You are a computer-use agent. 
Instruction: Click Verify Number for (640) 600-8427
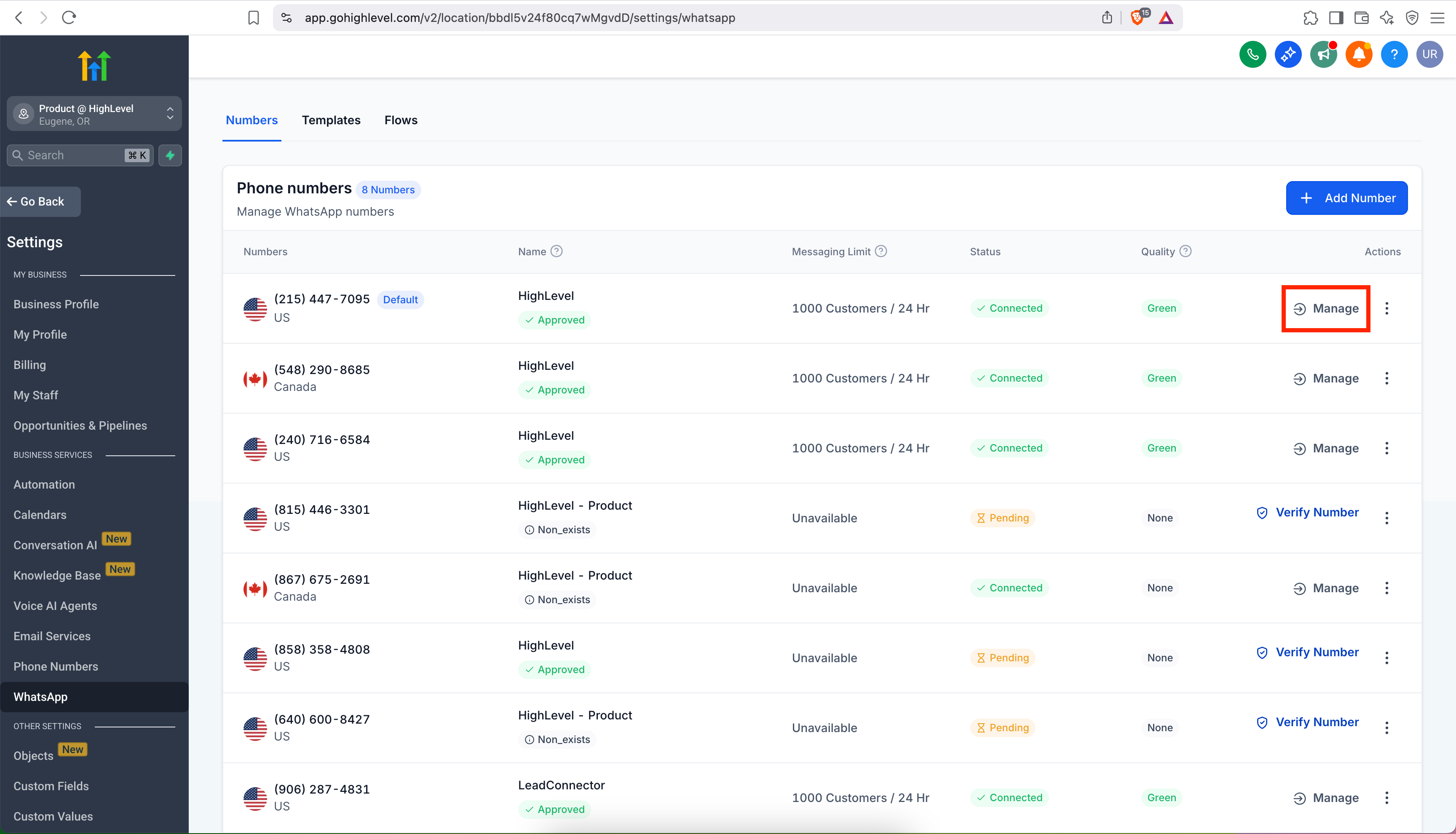(1307, 722)
